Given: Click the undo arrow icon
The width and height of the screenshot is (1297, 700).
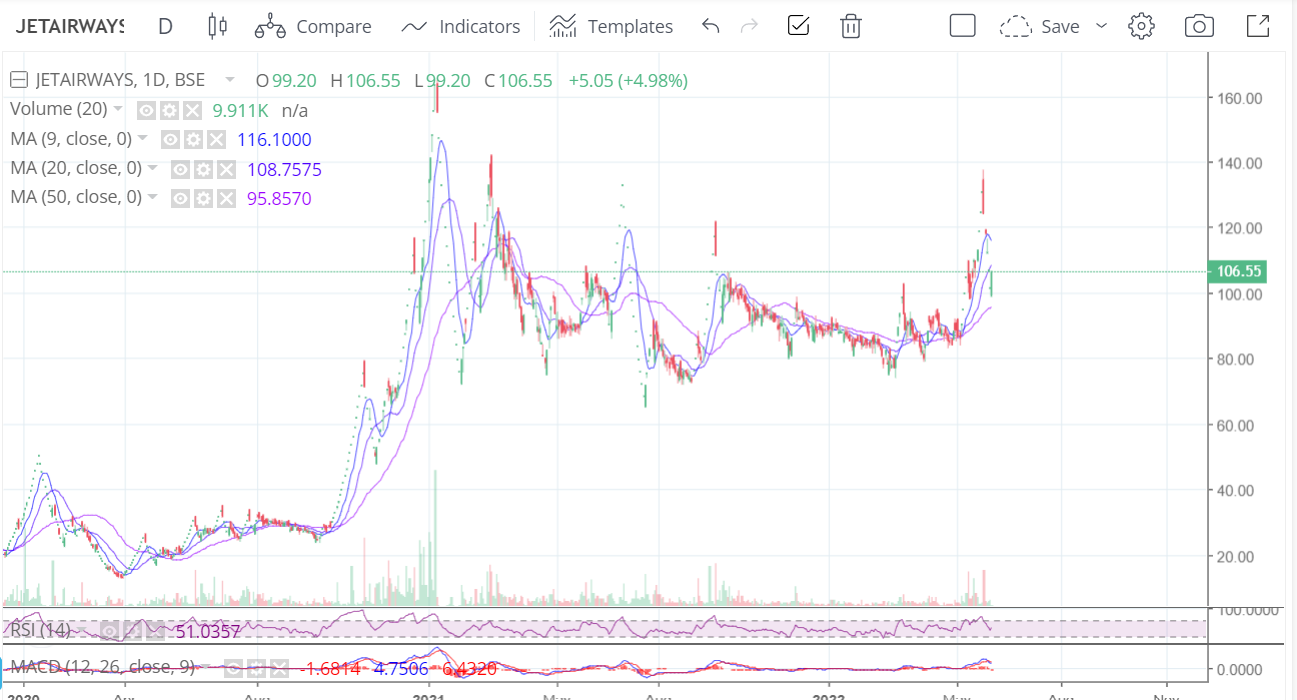Looking at the screenshot, I should pyautogui.click(x=711, y=26).
